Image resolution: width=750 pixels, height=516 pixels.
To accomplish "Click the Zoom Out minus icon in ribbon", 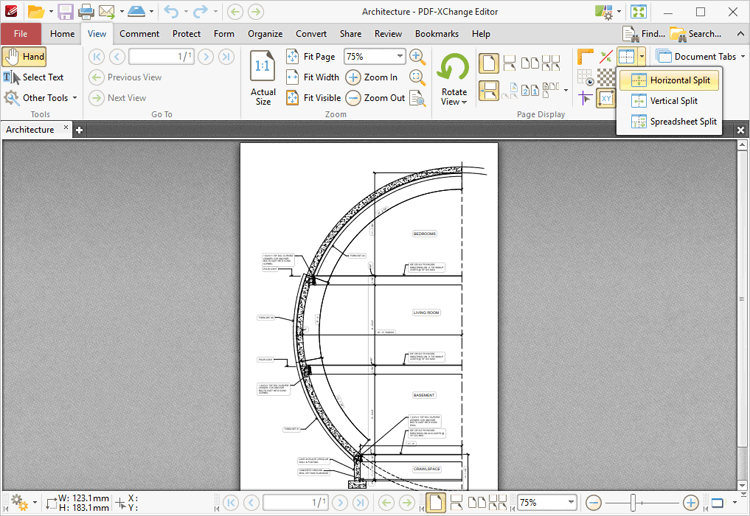I will (x=353, y=98).
